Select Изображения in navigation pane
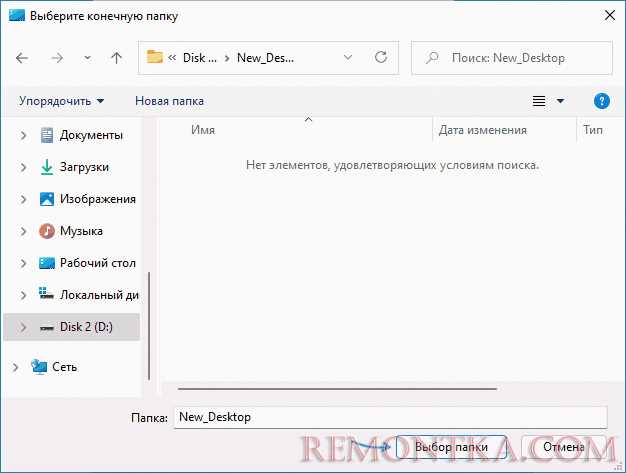This screenshot has height=473, width=626. [98, 199]
